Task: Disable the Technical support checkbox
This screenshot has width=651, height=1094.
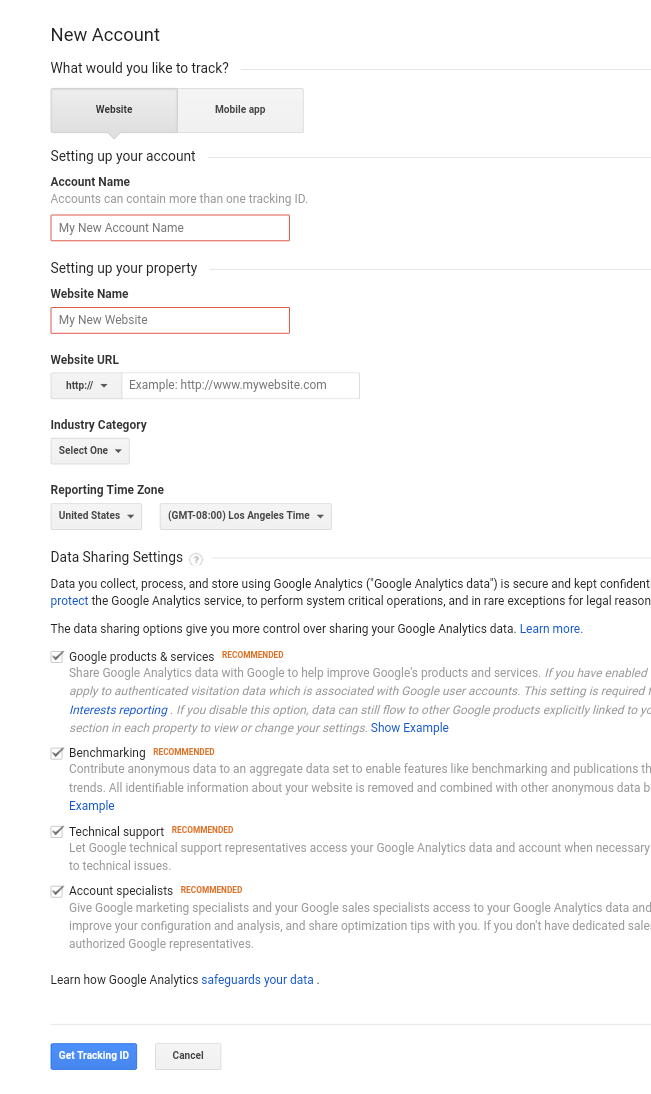Action: click(57, 832)
